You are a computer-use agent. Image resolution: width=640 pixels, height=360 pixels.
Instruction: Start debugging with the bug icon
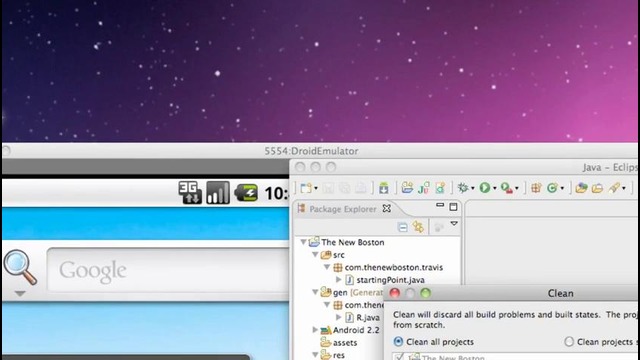tap(463, 188)
